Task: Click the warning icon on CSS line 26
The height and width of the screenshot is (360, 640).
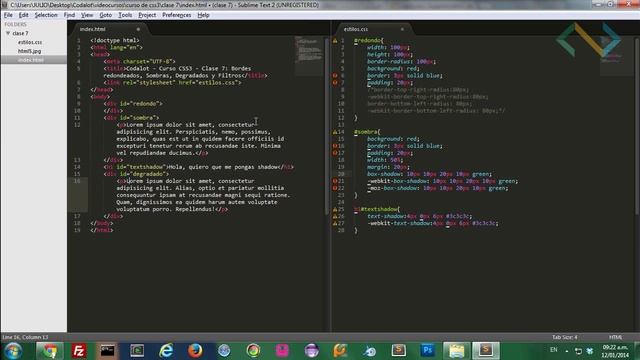Action: [x=335, y=216]
